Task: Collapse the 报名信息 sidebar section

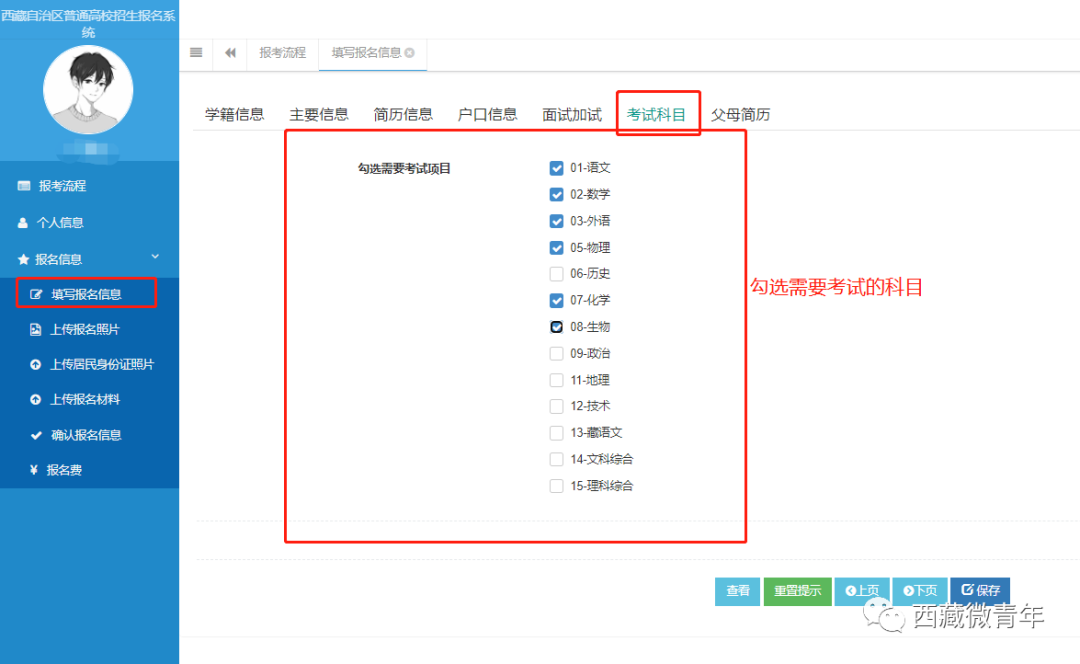Action: pos(154,259)
